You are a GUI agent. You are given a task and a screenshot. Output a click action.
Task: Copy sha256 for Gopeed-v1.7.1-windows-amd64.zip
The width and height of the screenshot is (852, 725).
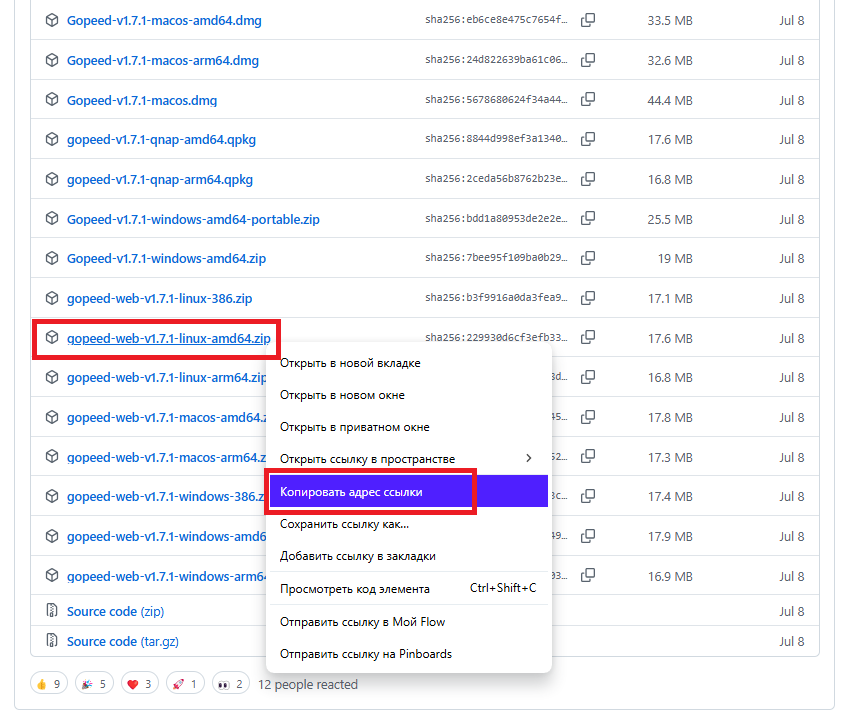[588, 258]
